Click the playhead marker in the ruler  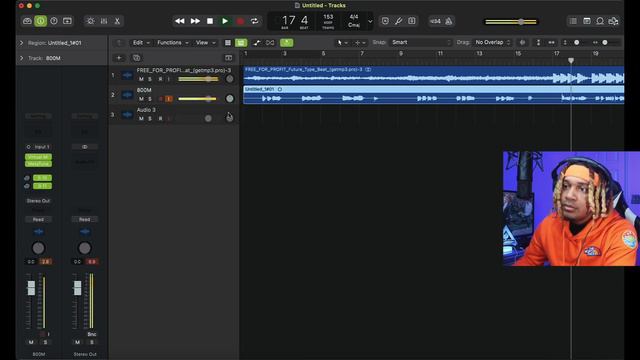coord(571,60)
